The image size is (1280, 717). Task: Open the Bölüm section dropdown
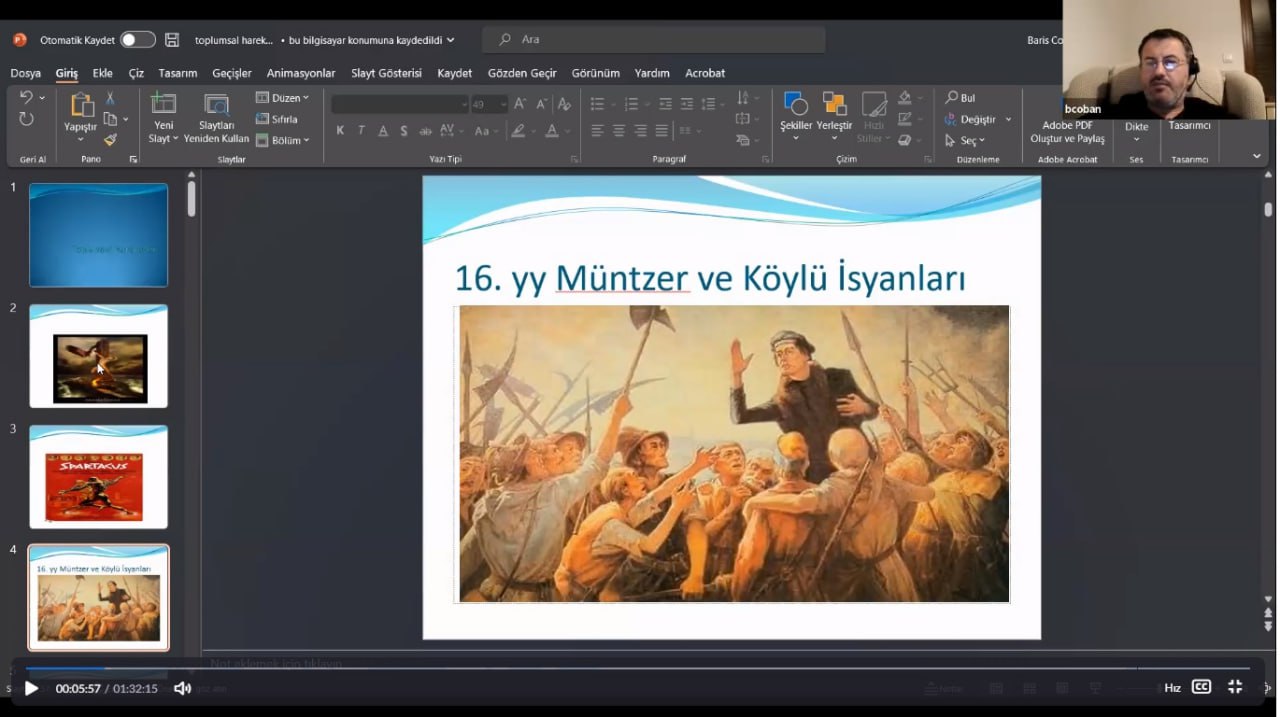[x=283, y=140]
